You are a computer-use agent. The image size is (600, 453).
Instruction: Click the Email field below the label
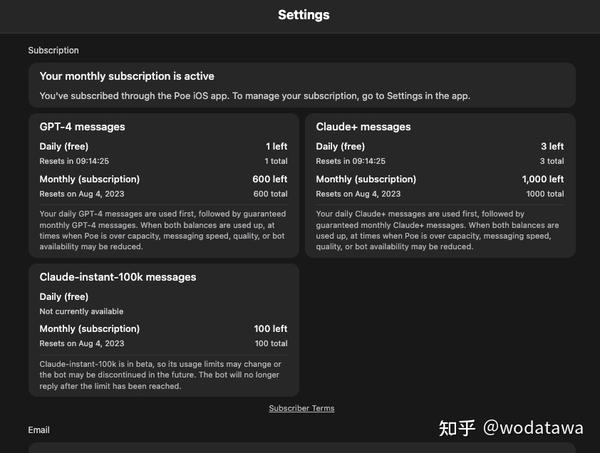point(300,447)
